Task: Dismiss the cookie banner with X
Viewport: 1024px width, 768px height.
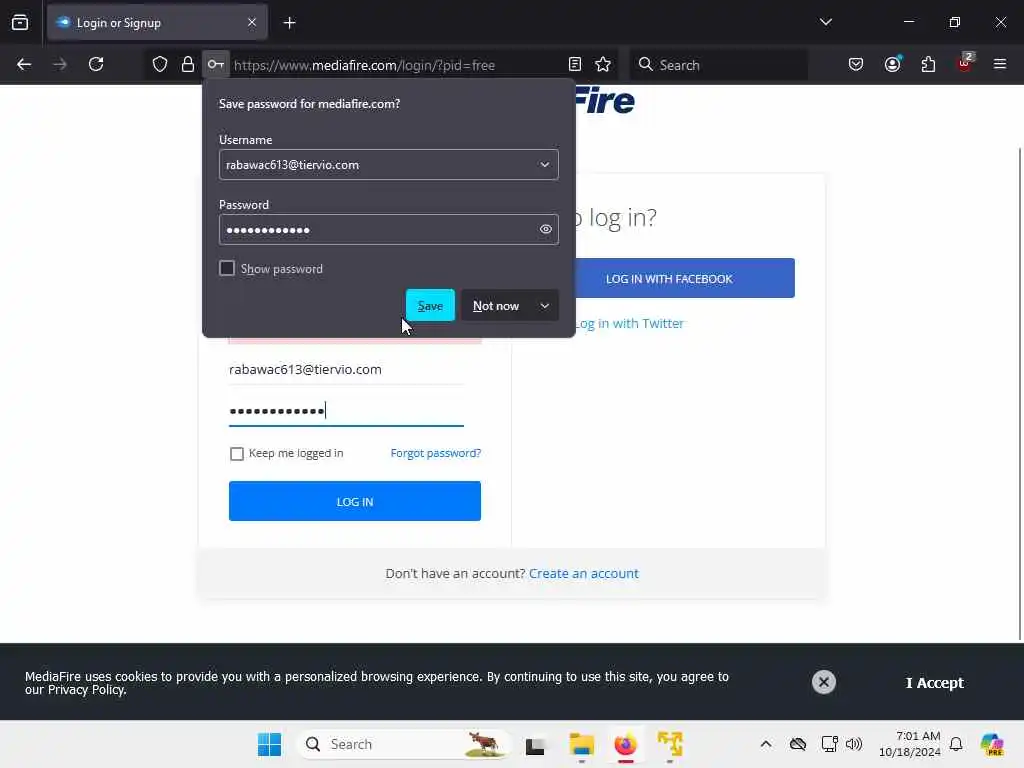Action: 824,682
